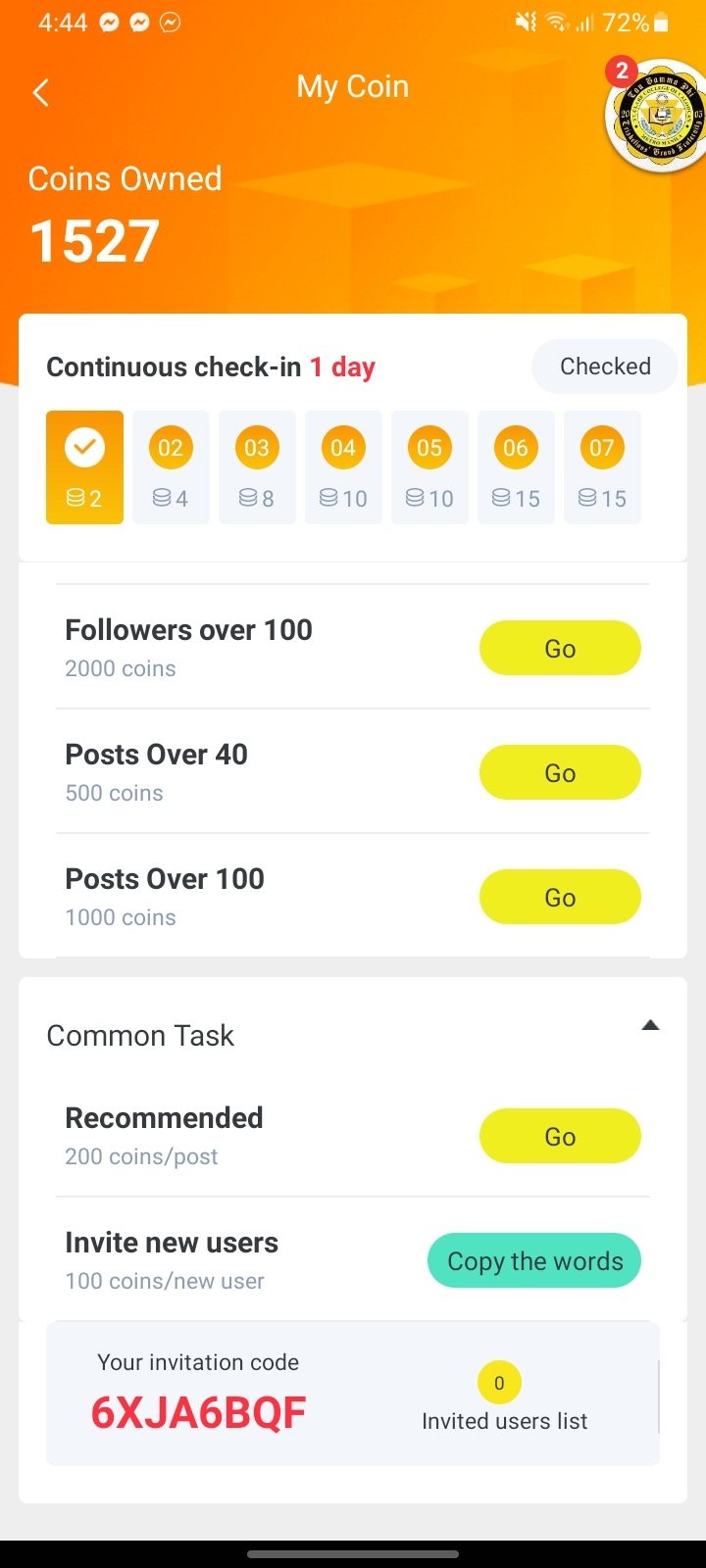Select day 07 check-in tile
The image size is (706, 1568).
coord(602,467)
